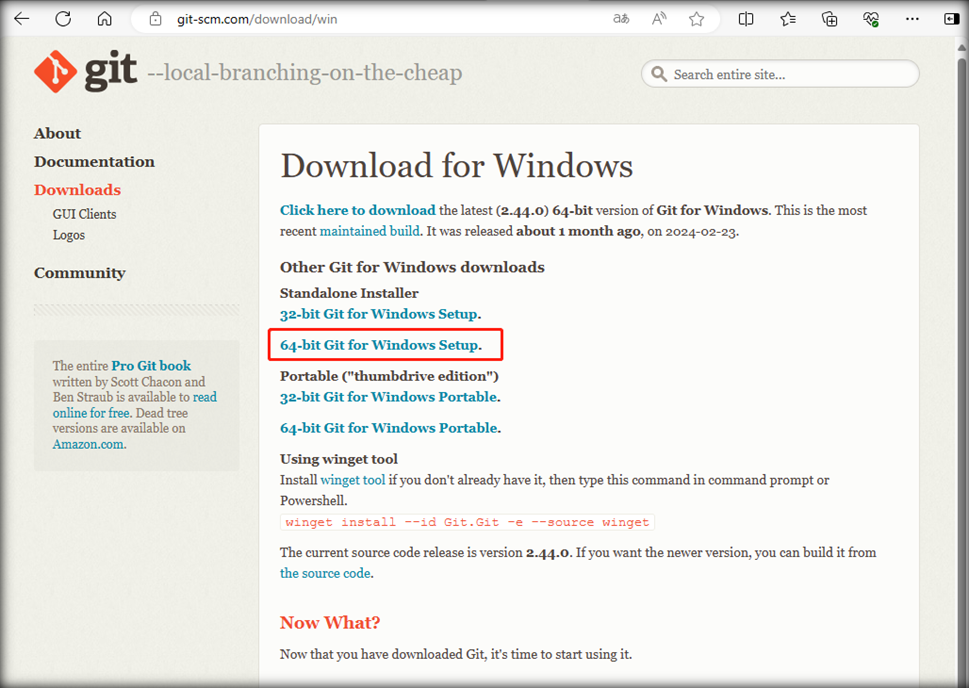The image size is (969, 688).
Task: Start Read Aloud from the address bar
Action: [659, 19]
